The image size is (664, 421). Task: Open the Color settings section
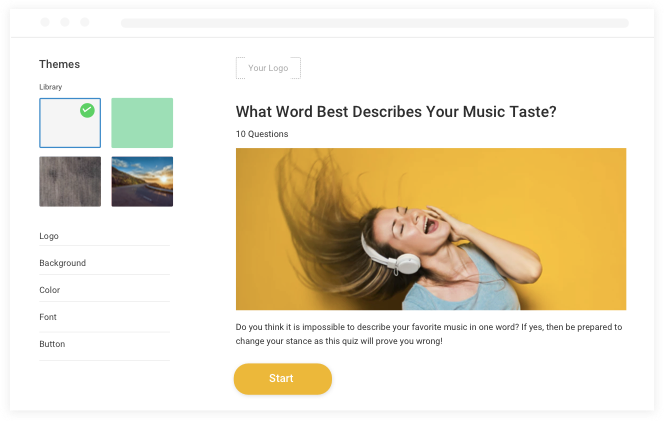coord(50,290)
